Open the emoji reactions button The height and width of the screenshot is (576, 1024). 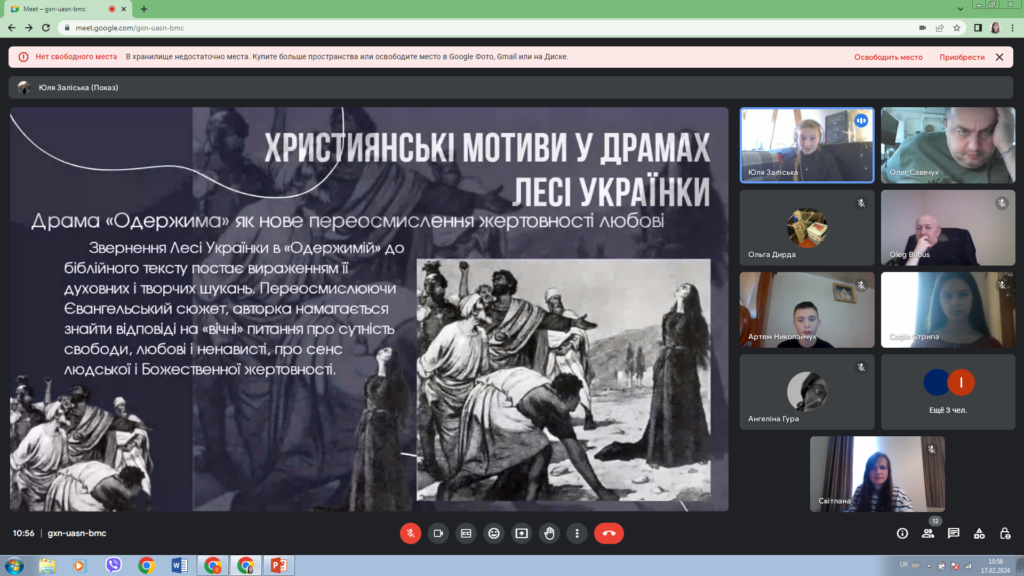pos(494,533)
